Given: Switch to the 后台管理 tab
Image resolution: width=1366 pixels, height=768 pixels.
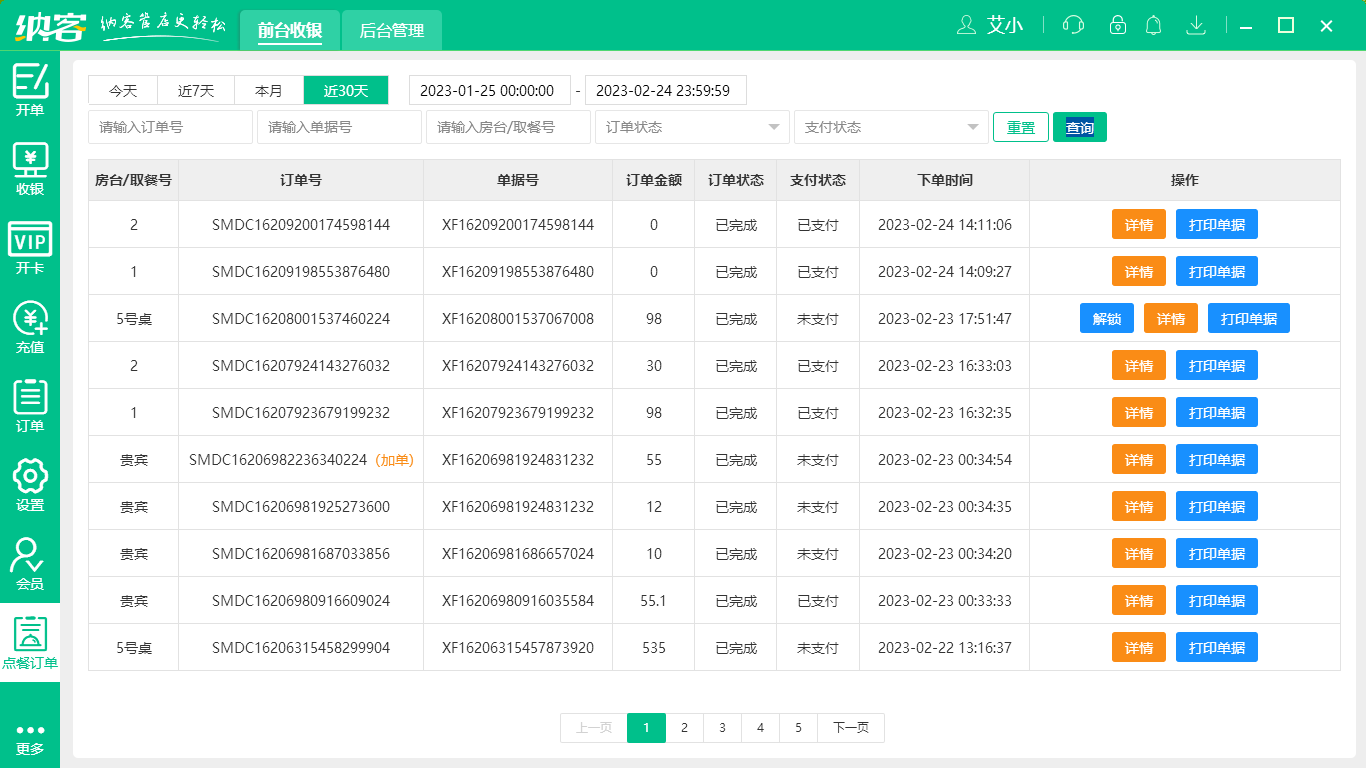Looking at the screenshot, I should pyautogui.click(x=392, y=31).
